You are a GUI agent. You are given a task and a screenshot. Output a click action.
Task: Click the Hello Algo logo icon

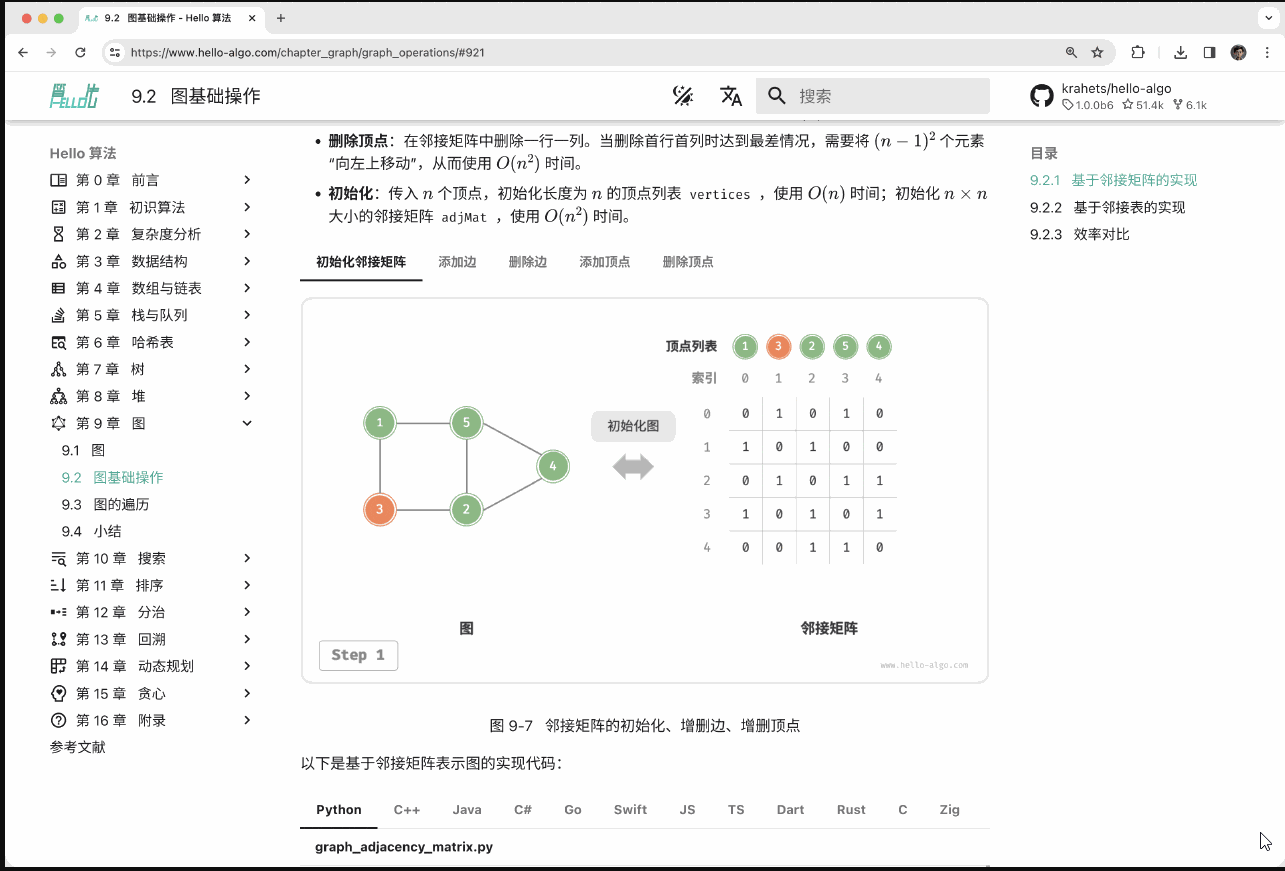[74, 96]
